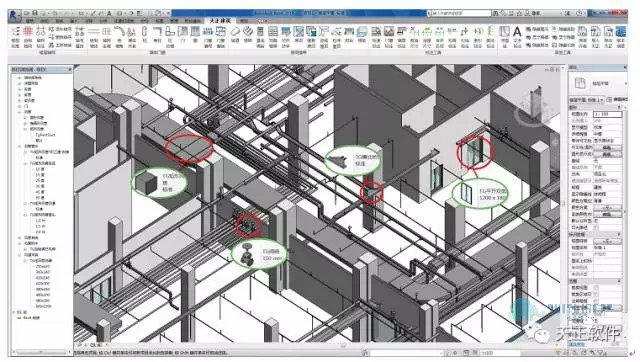Click the Project Browser horizontal scrollbar
Viewport: 640px width, 362px height.
[41, 351]
